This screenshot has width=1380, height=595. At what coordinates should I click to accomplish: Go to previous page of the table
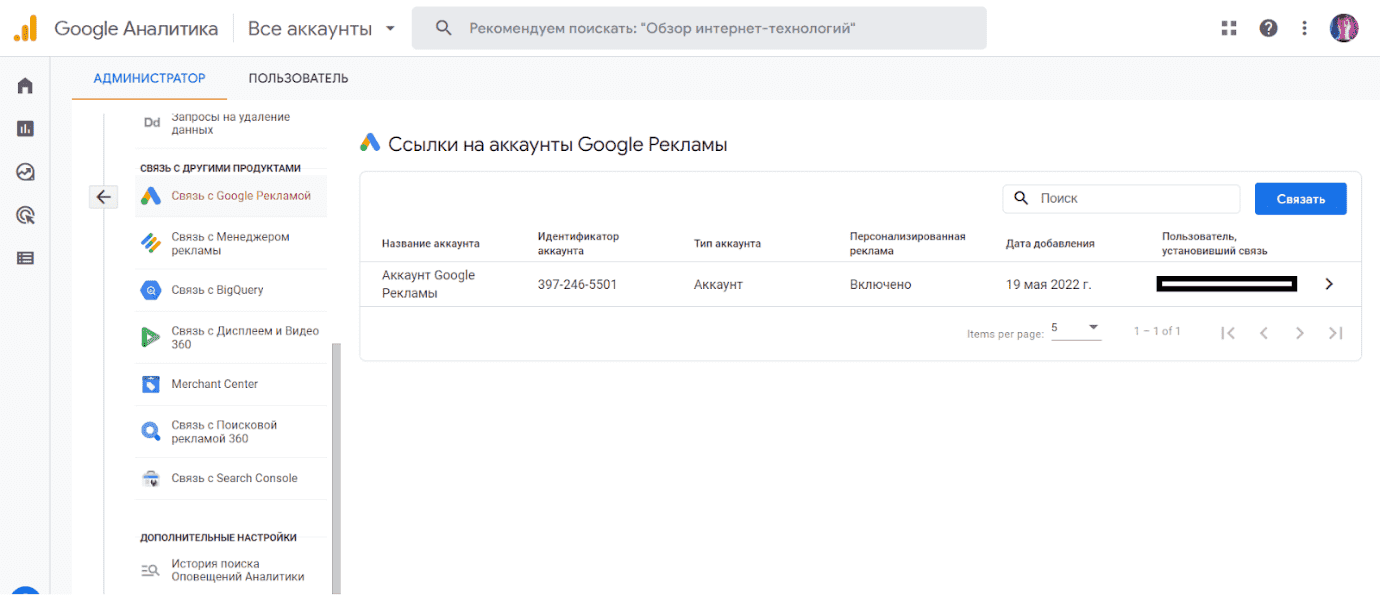1264,332
